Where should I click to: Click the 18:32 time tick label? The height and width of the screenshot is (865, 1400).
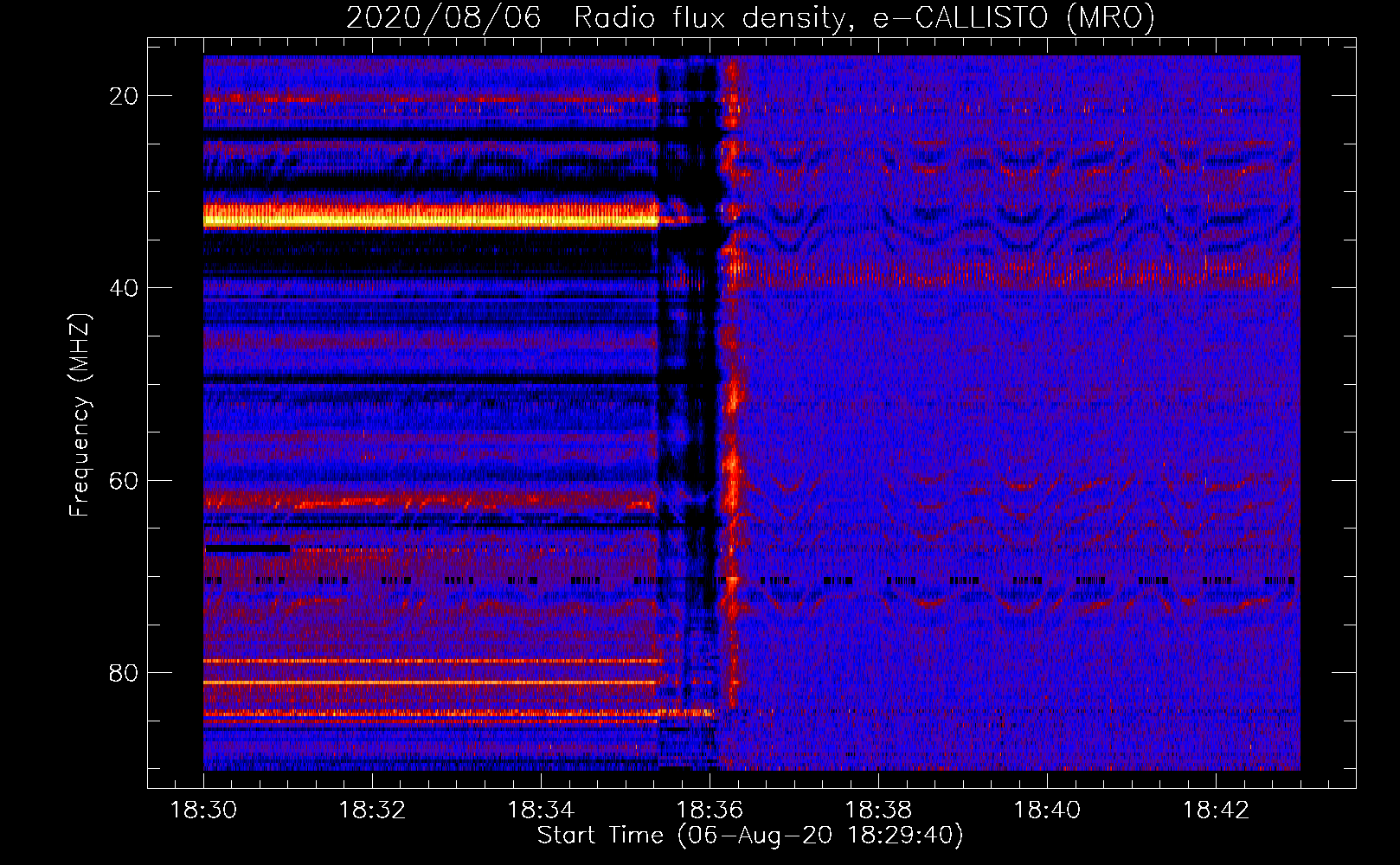coord(372,811)
